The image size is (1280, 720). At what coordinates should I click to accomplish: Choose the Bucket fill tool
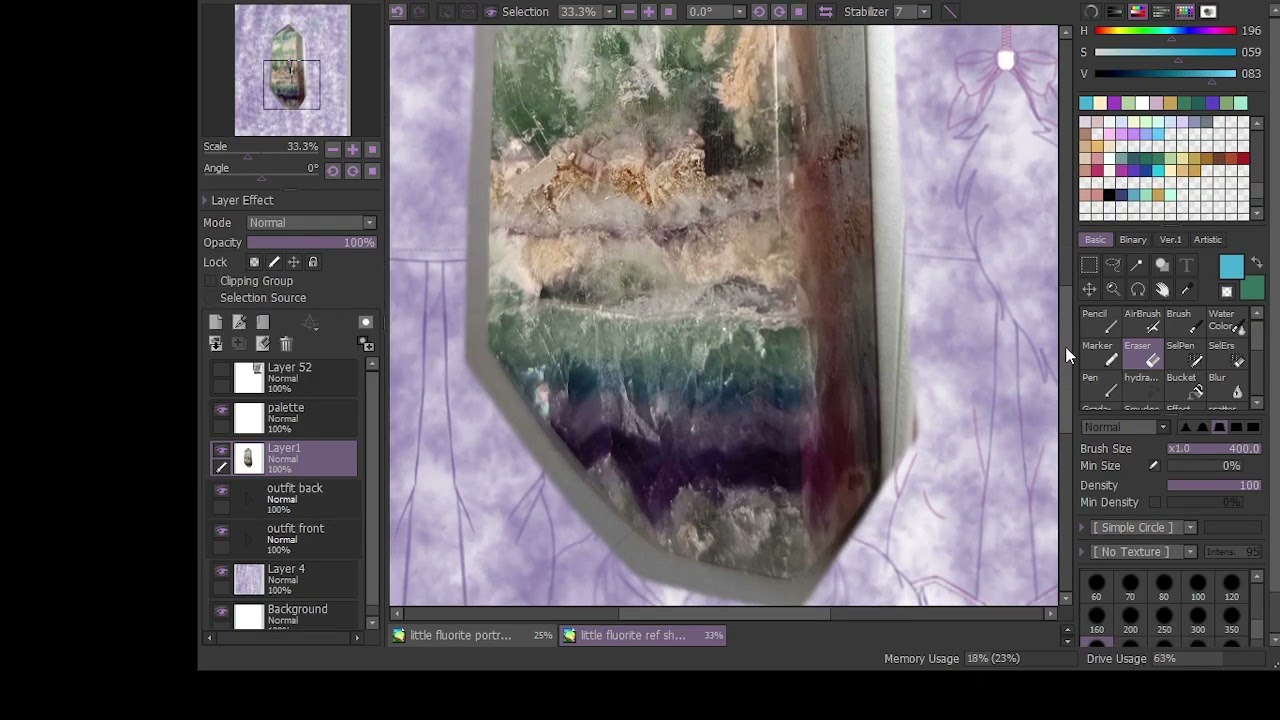pyautogui.click(x=1184, y=386)
